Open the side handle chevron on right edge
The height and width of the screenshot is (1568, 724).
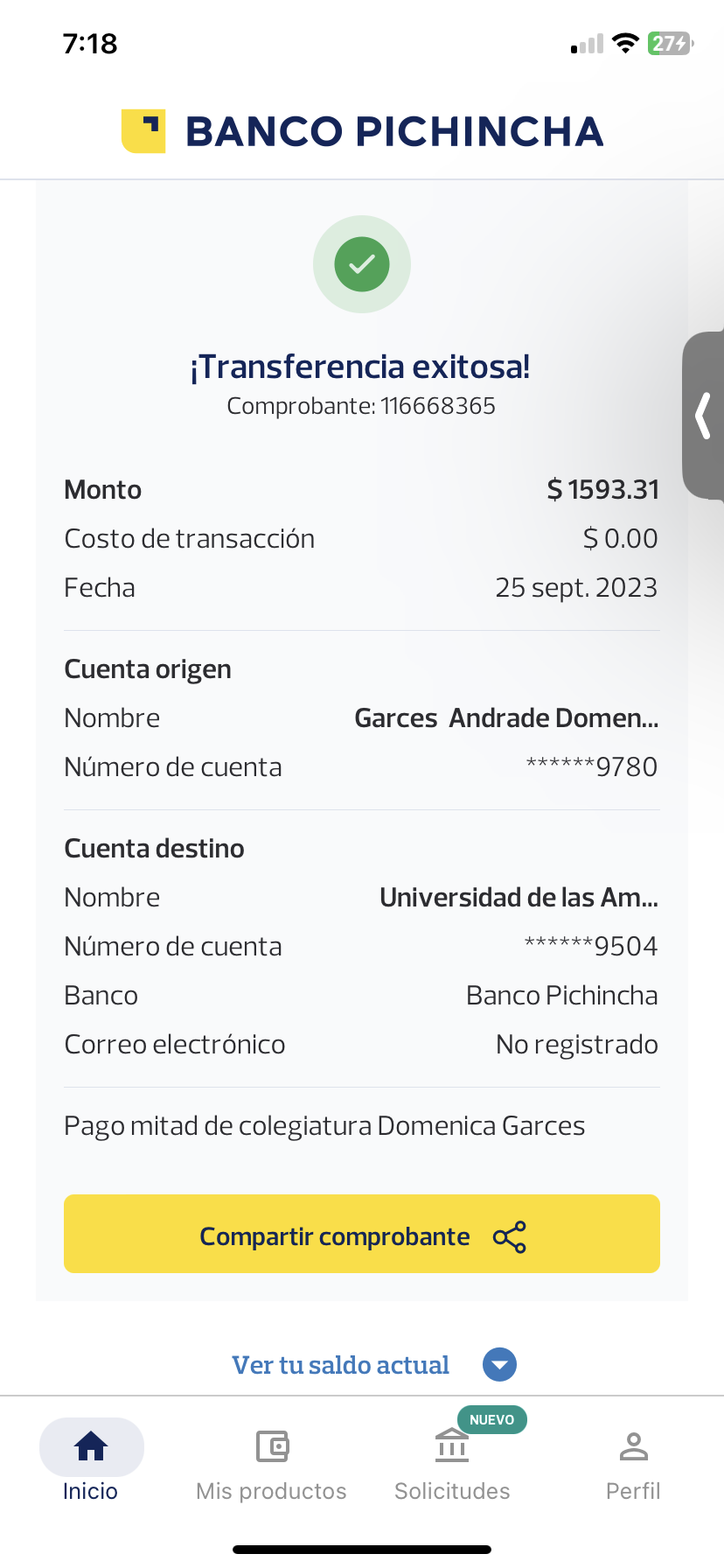[x=703, y=416]
